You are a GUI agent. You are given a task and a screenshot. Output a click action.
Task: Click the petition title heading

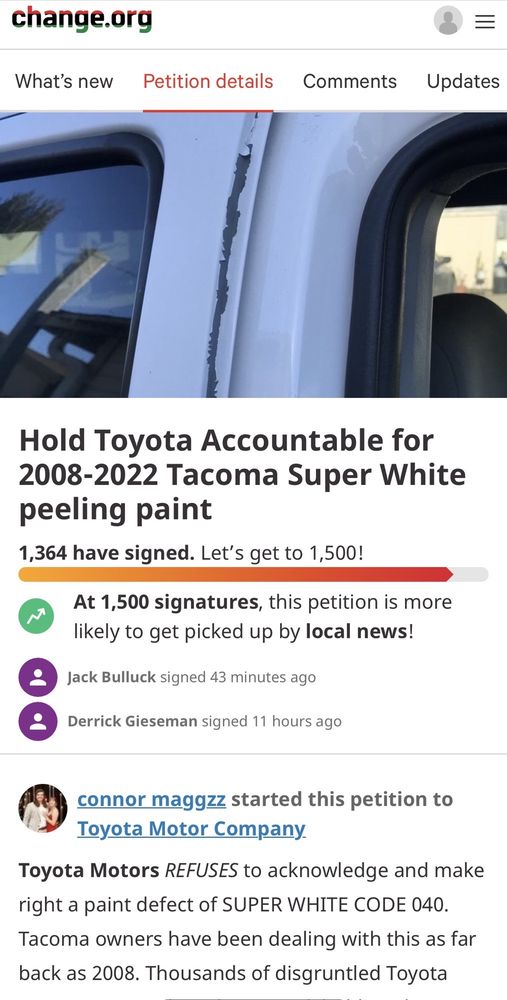click(x=242, y=475)
